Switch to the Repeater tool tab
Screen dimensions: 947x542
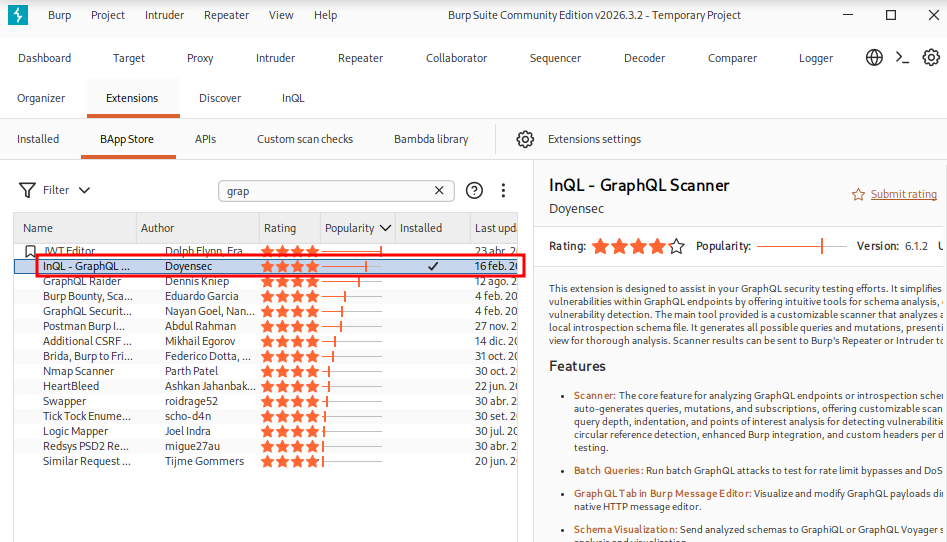[361, 58]
